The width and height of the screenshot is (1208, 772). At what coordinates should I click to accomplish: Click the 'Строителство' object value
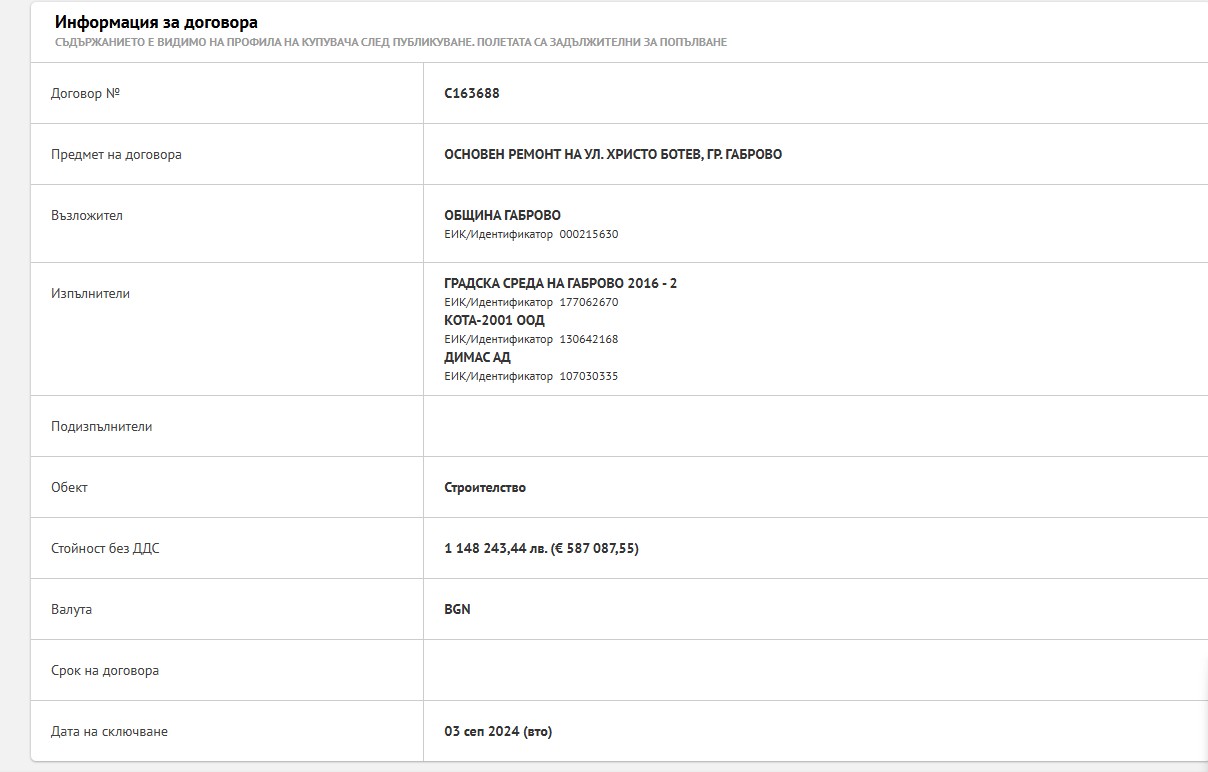coord(485,487)
